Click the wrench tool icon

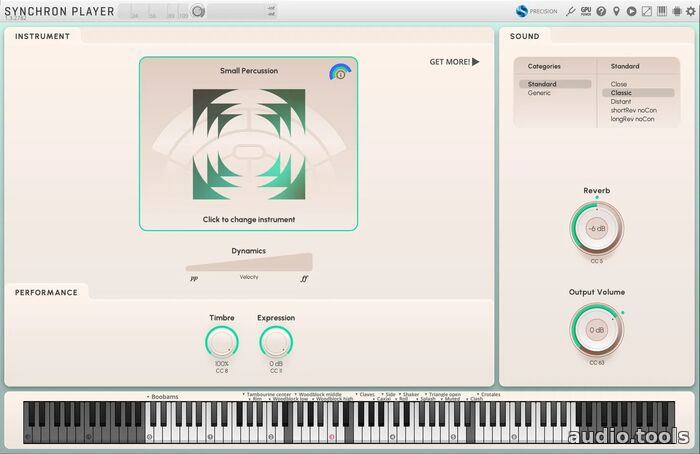pos(570,12)
